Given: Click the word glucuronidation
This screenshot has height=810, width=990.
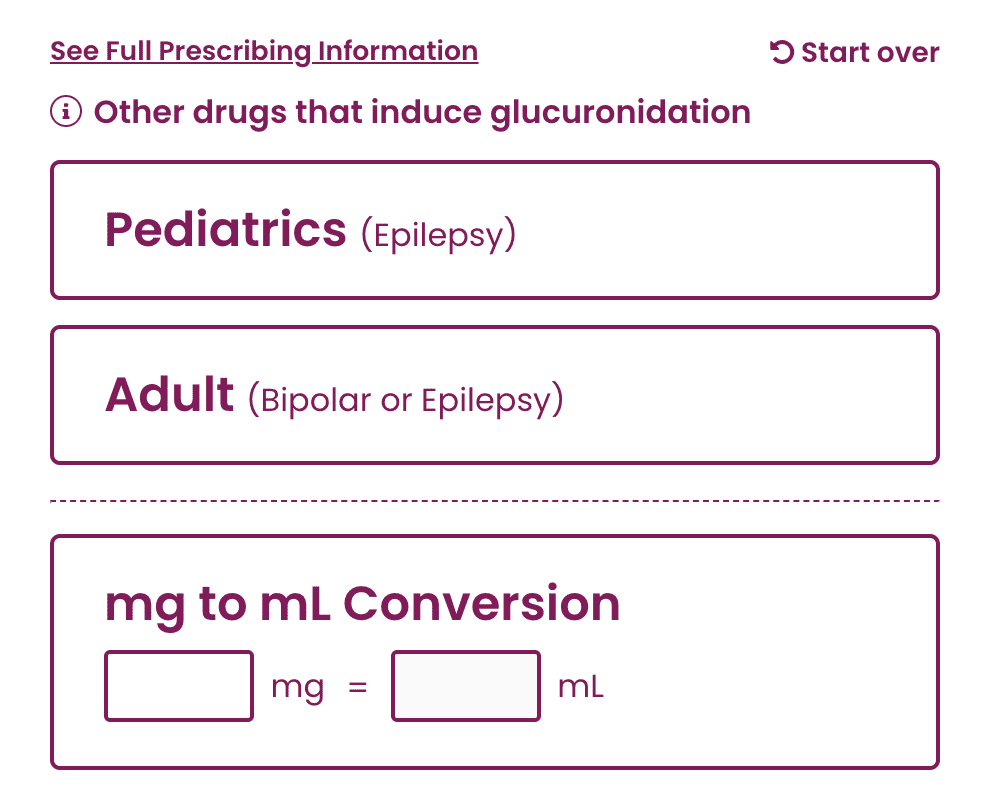Looking at the screenshot, I should point(620,112).
